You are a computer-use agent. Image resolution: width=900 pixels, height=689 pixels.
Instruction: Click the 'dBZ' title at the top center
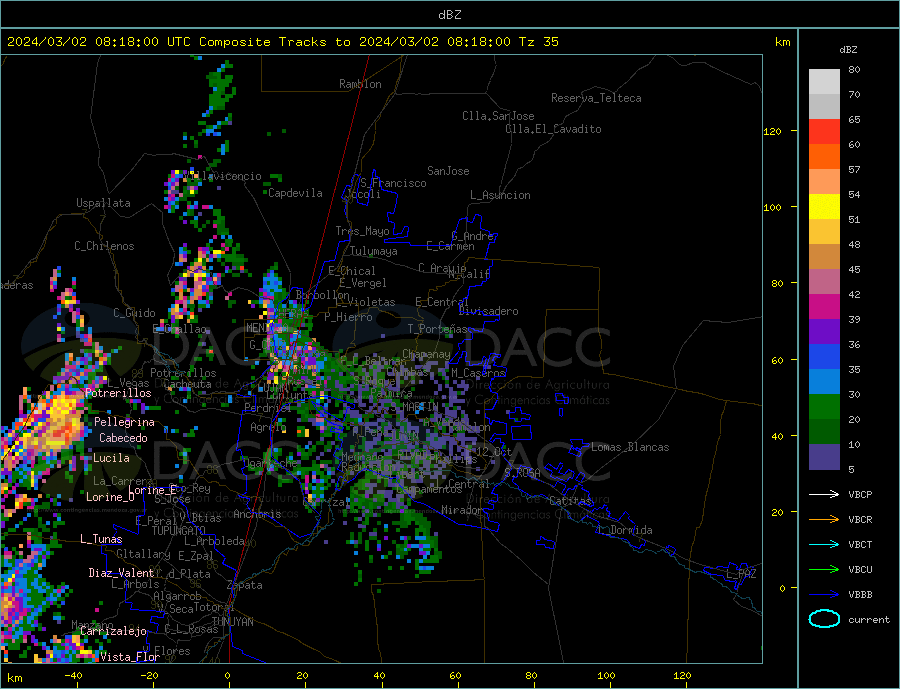449,15
